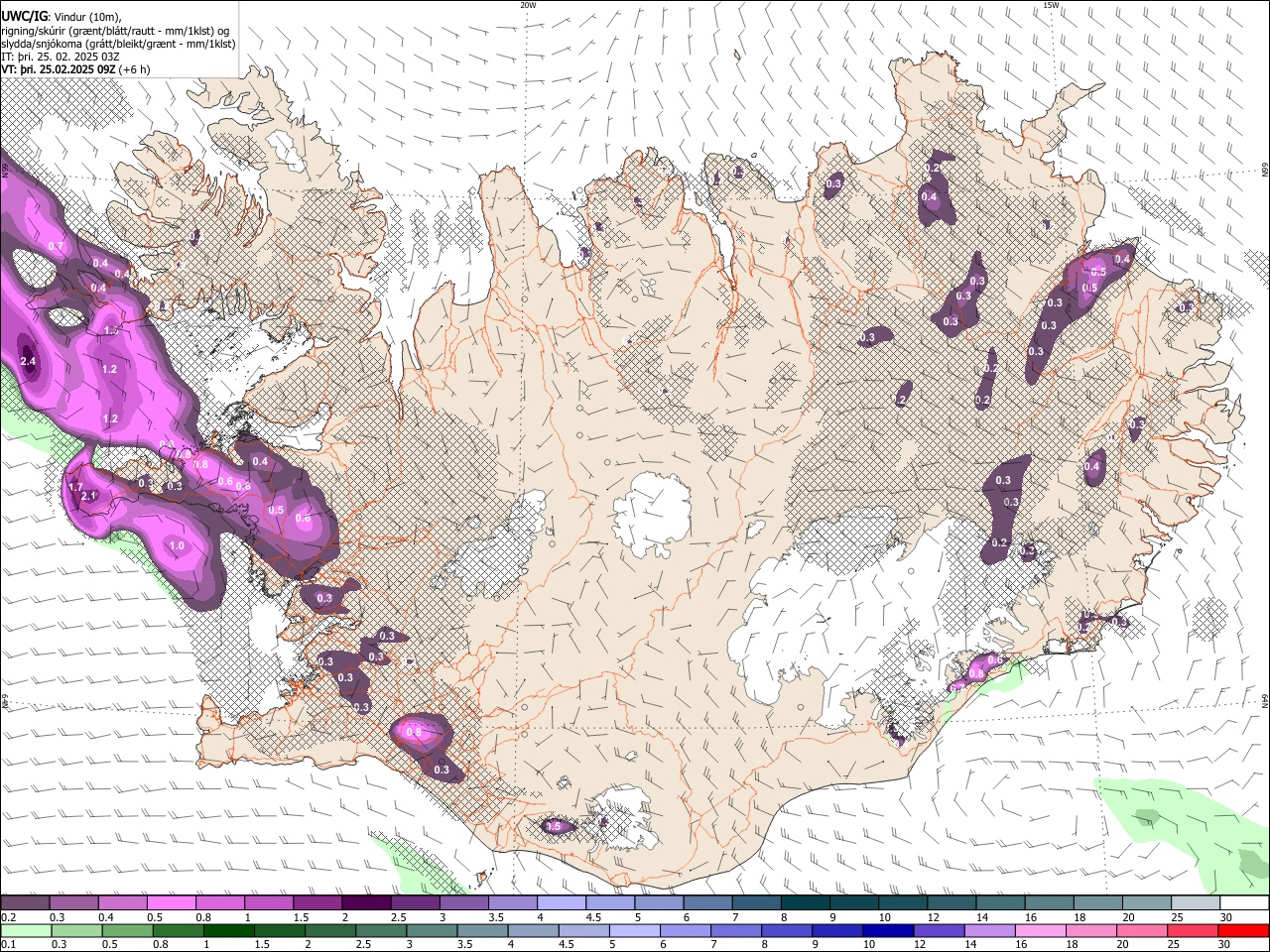Select the palest green 0.1 swatch in rain legend

click(x=25, y=931)
